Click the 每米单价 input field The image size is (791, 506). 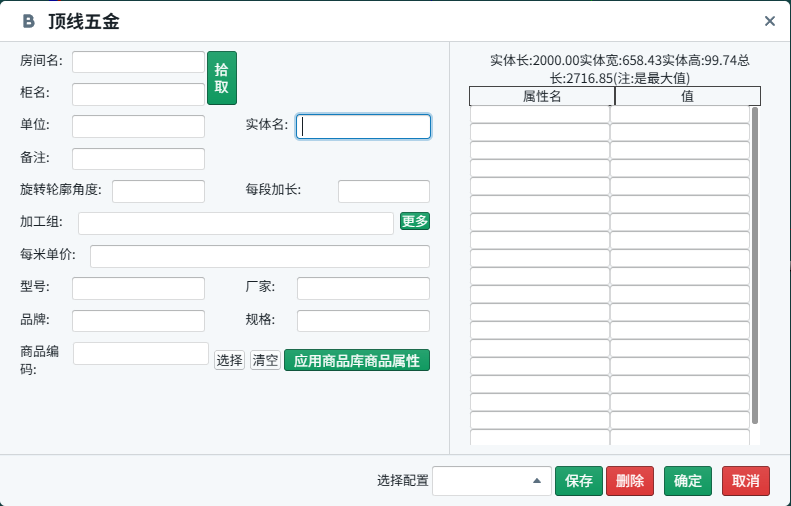pos(259,256)
